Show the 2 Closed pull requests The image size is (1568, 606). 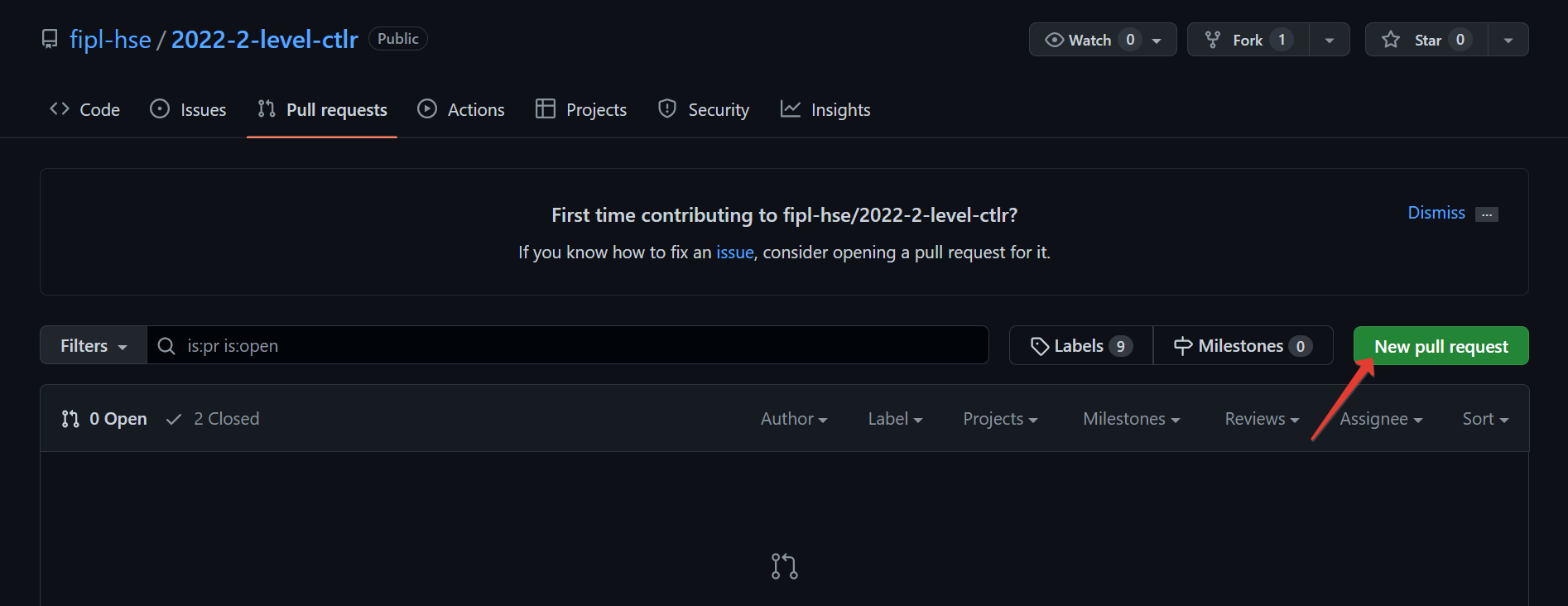point(213,419)
